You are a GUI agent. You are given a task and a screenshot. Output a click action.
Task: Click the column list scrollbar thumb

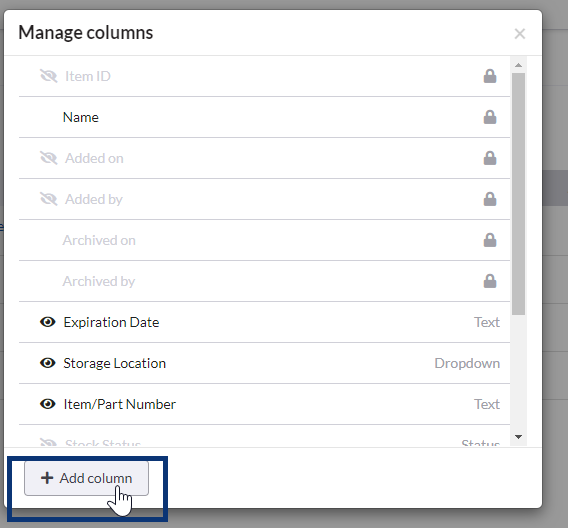(518, 194)
